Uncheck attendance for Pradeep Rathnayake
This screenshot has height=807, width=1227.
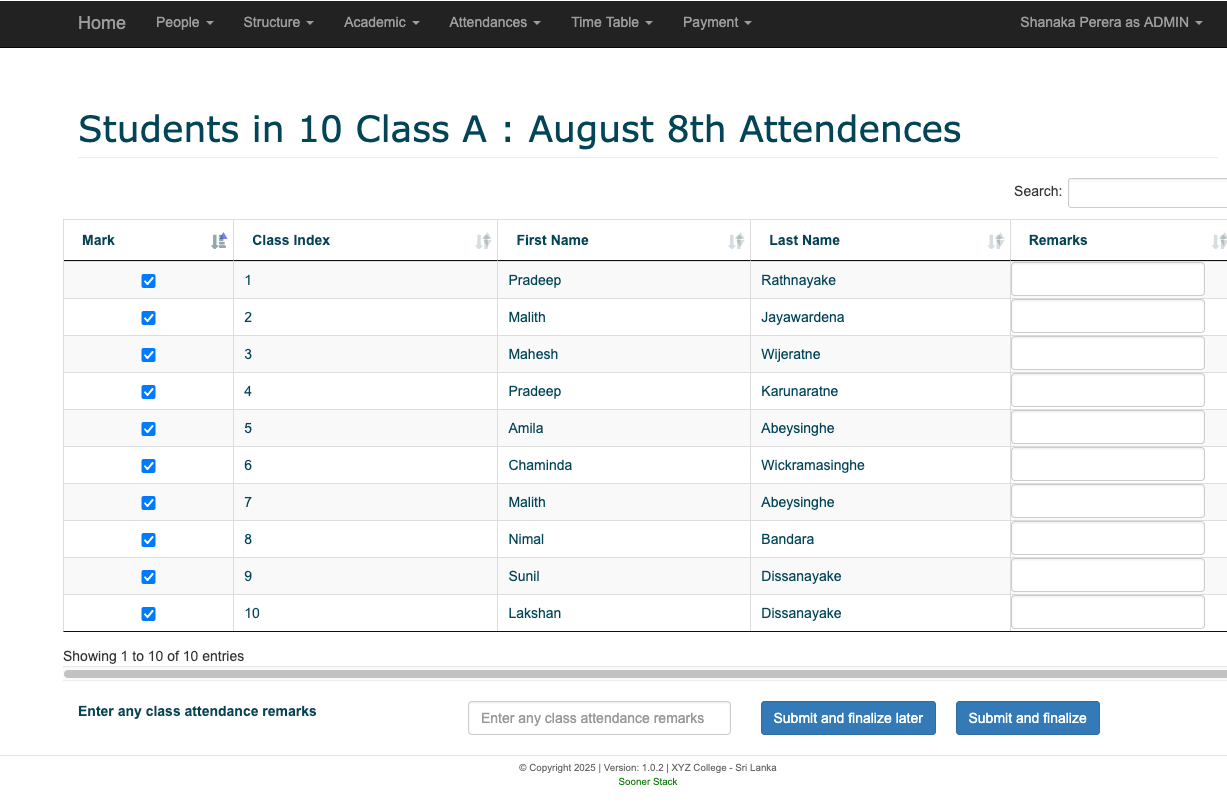(149, 281)
